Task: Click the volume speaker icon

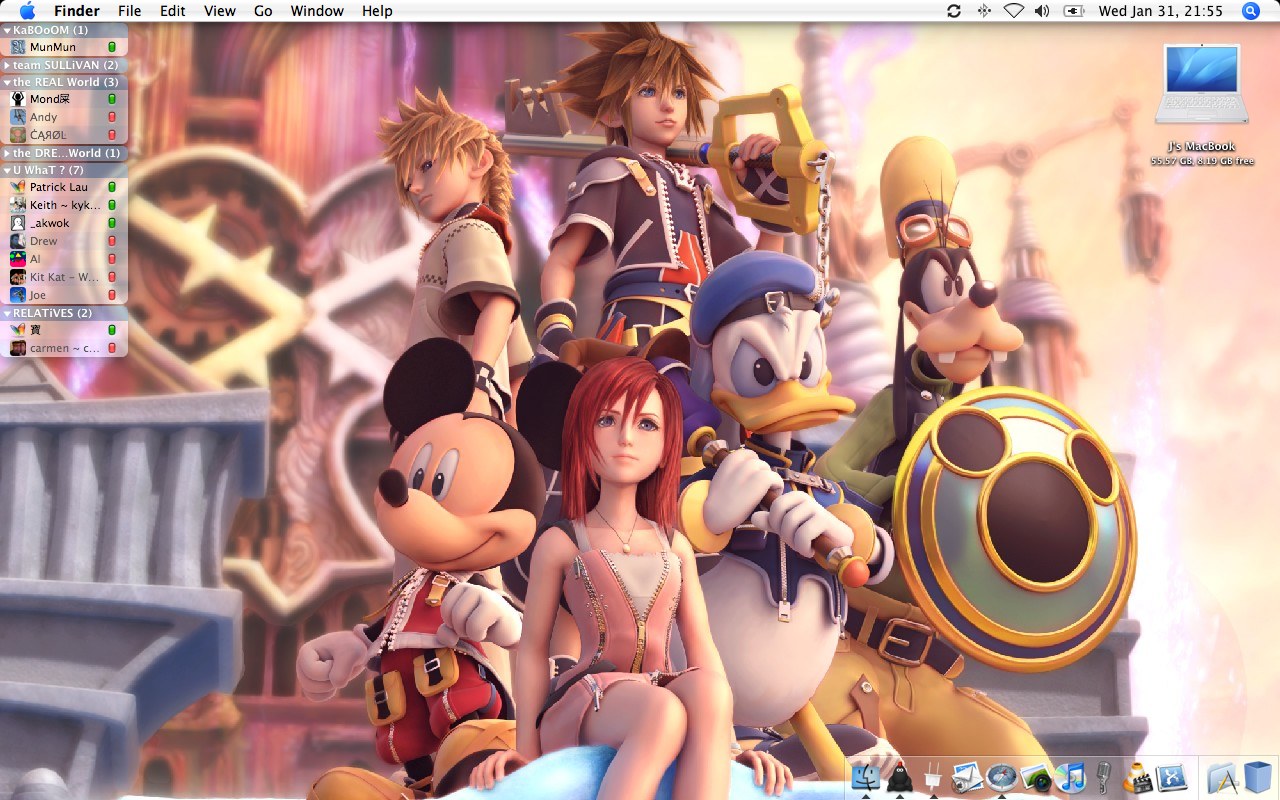Action: pos(1042,11)
